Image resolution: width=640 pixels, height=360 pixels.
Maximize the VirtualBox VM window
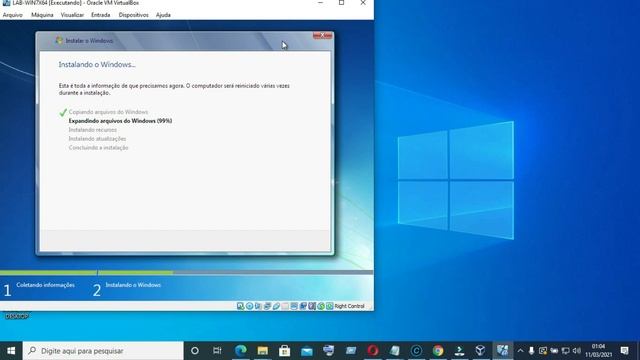342,3
